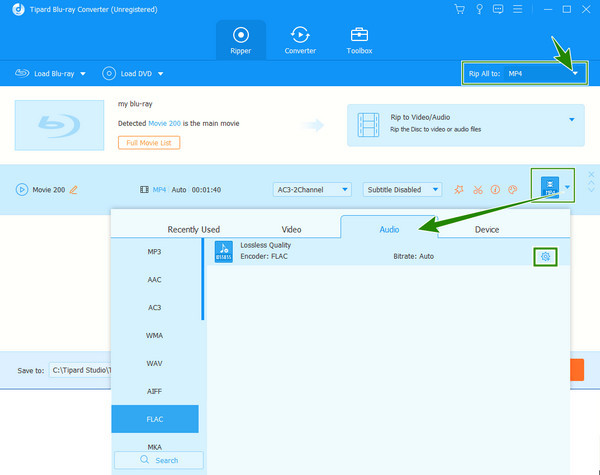The width and height of the screenshot is (600, 475).
Task: Select WMA in the format list
Action: point(155,335)
